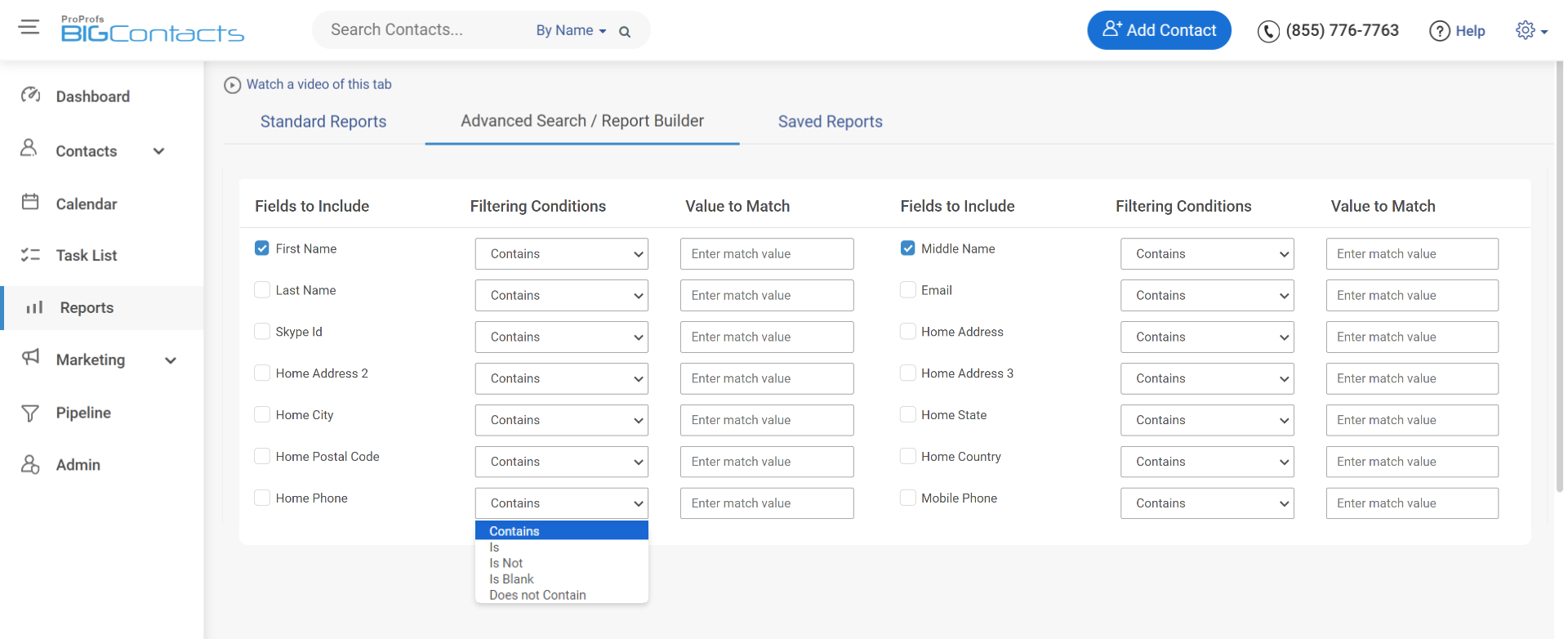Enable the Home City checkbox
The width and height of the screenshot is (1568, 639).
point(262,414)
